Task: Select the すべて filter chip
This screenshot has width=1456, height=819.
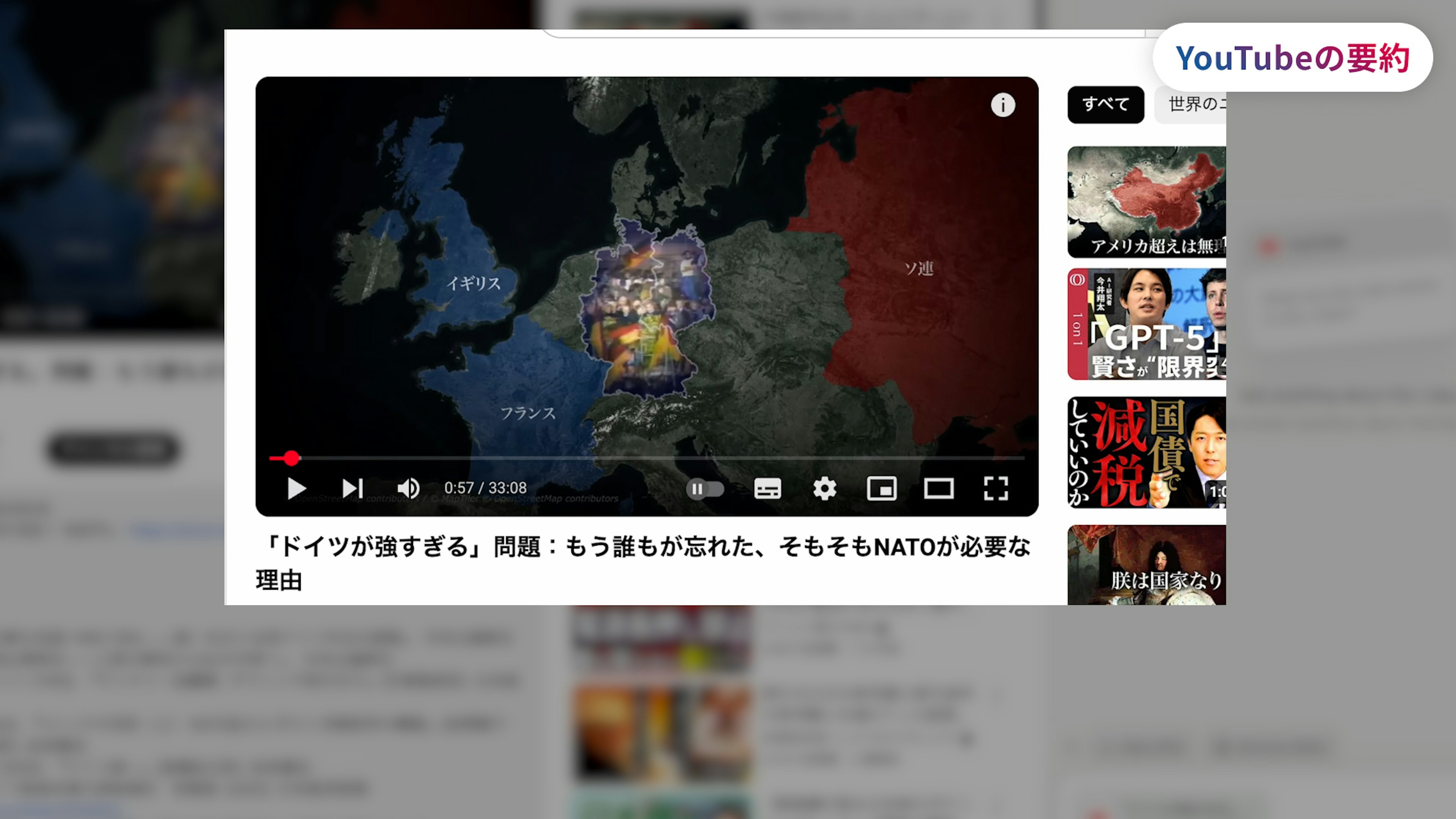Action: pos(1106,105)
